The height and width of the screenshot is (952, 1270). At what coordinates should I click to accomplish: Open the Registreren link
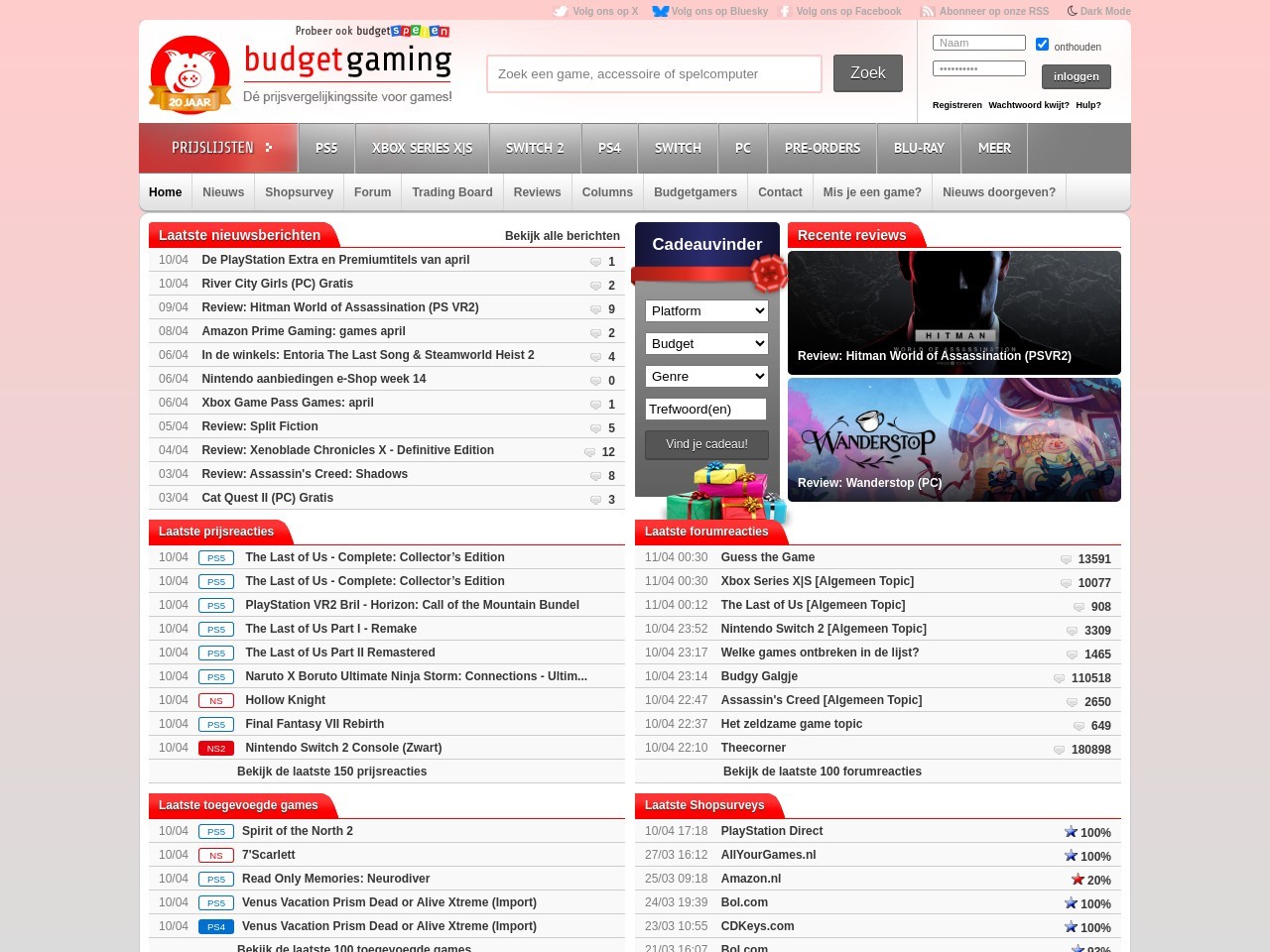tap(957, 105)
